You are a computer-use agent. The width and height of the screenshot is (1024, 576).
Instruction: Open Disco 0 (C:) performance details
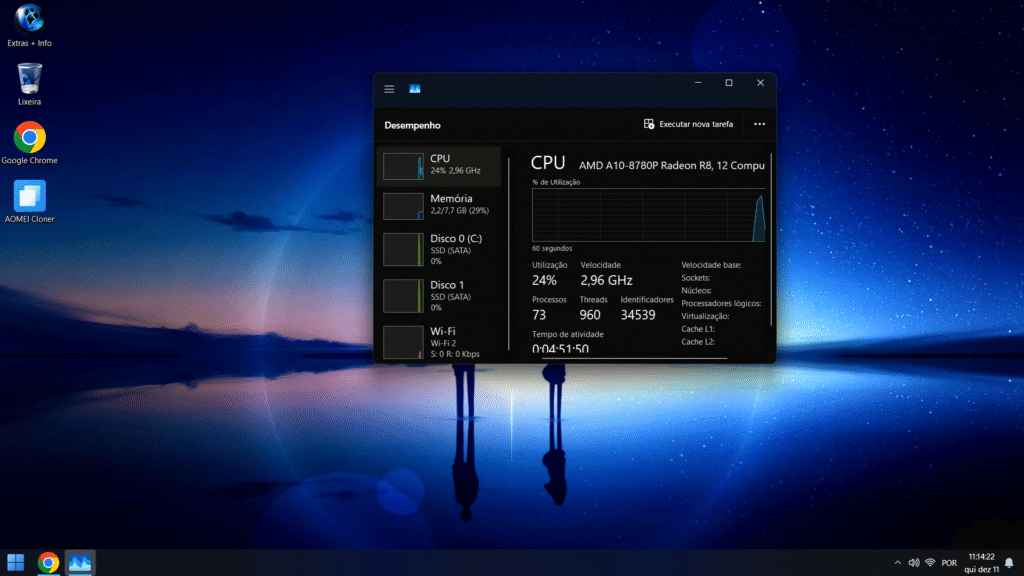(x=439, y=249)
